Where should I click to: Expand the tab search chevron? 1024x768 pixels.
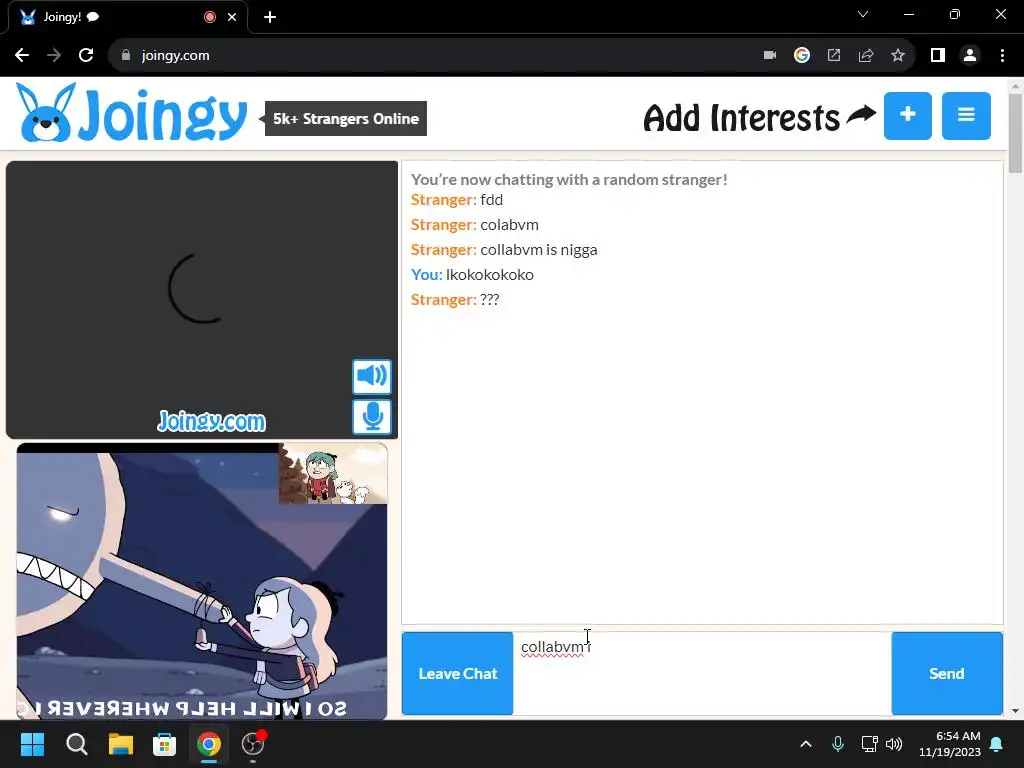coord(863,14)
